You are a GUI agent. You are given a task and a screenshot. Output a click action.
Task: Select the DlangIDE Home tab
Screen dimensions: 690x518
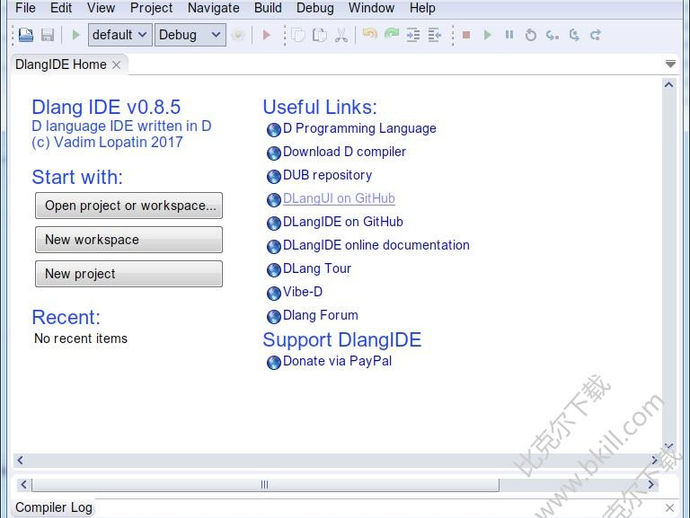point(61,65)
